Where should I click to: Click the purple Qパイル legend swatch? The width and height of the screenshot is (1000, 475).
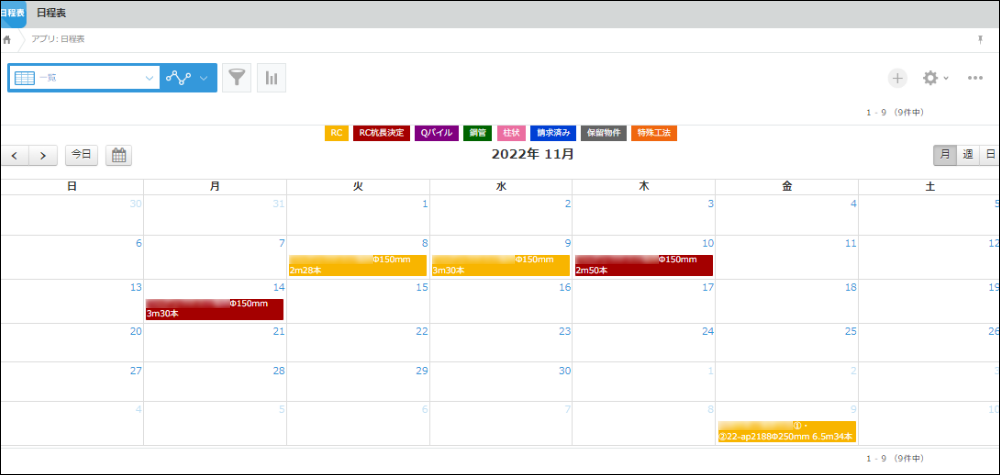click(436, 133)
